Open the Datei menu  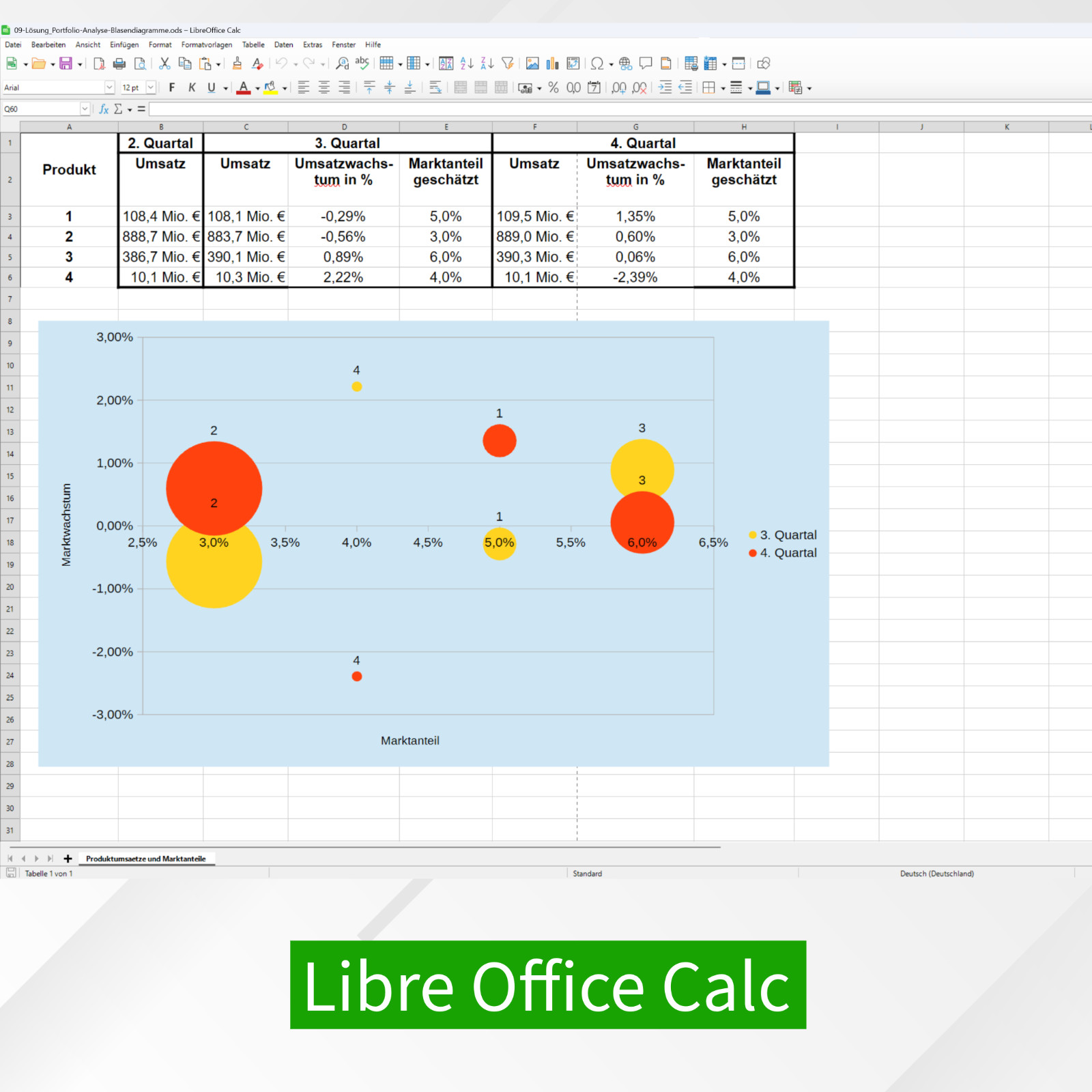click(13, 45)
